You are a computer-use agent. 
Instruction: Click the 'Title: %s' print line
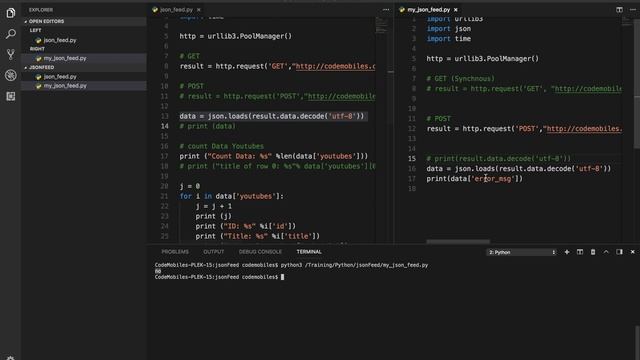click(x=258, y=236)
